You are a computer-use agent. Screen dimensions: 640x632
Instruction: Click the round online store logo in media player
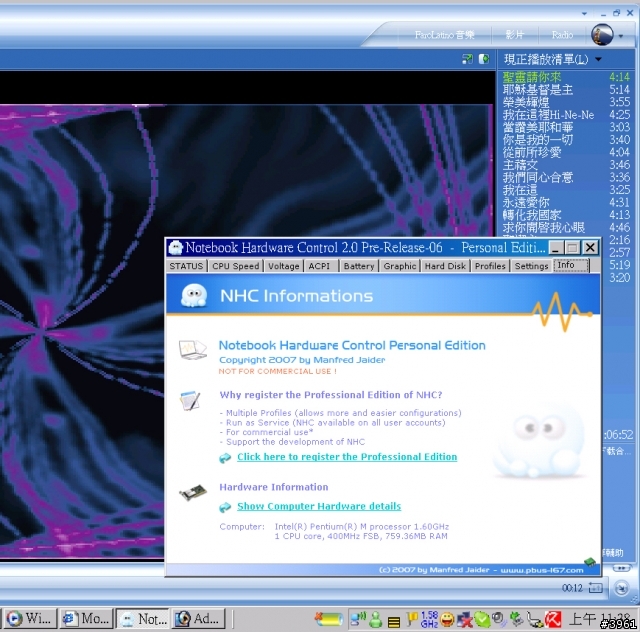pos(602,34)
